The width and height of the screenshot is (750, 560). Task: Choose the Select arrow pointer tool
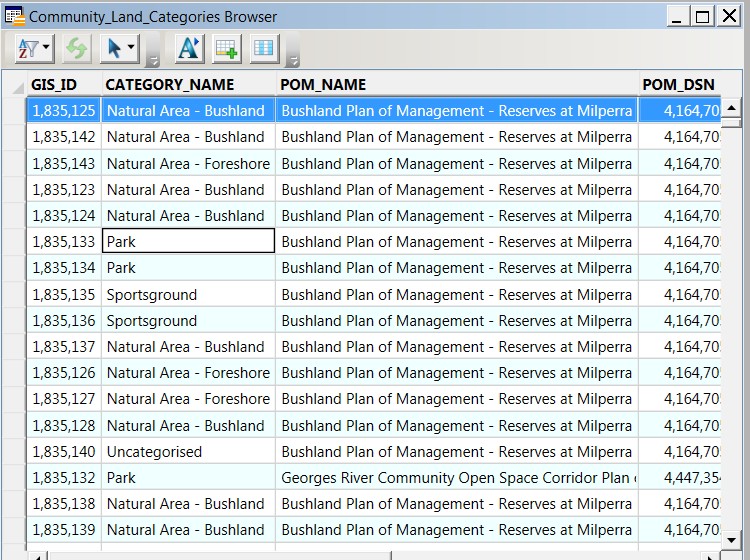(x=115, y=48)
